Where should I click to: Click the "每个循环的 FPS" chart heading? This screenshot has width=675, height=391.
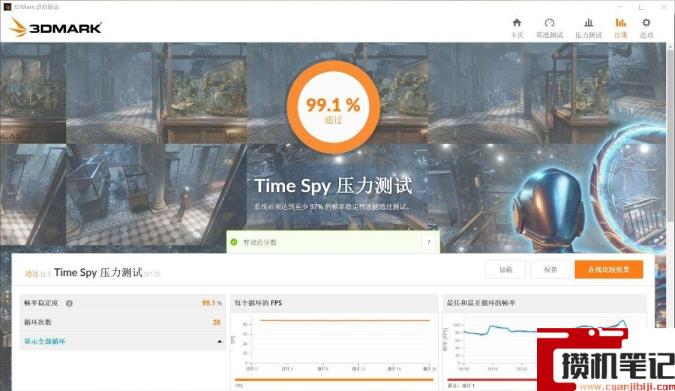tap(258, 303)
